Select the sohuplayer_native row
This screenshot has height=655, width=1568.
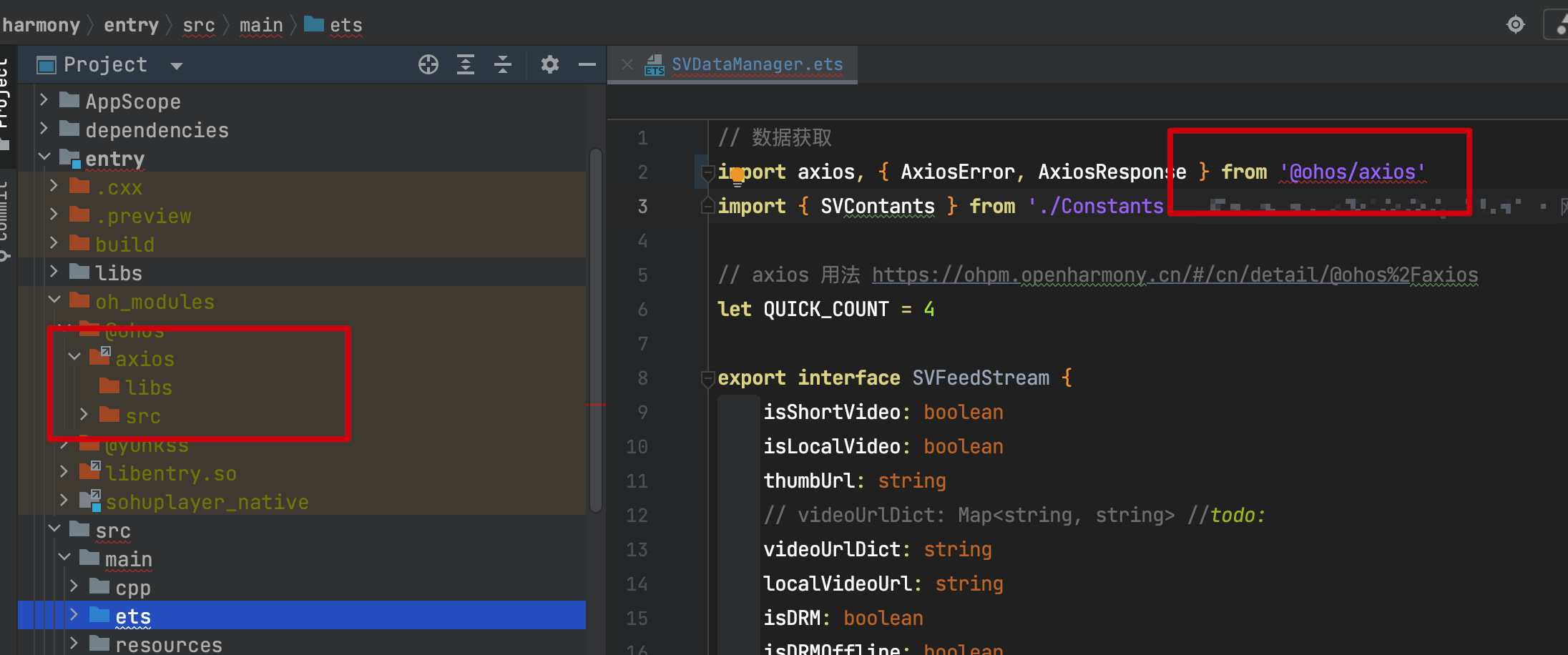point(302,501)
